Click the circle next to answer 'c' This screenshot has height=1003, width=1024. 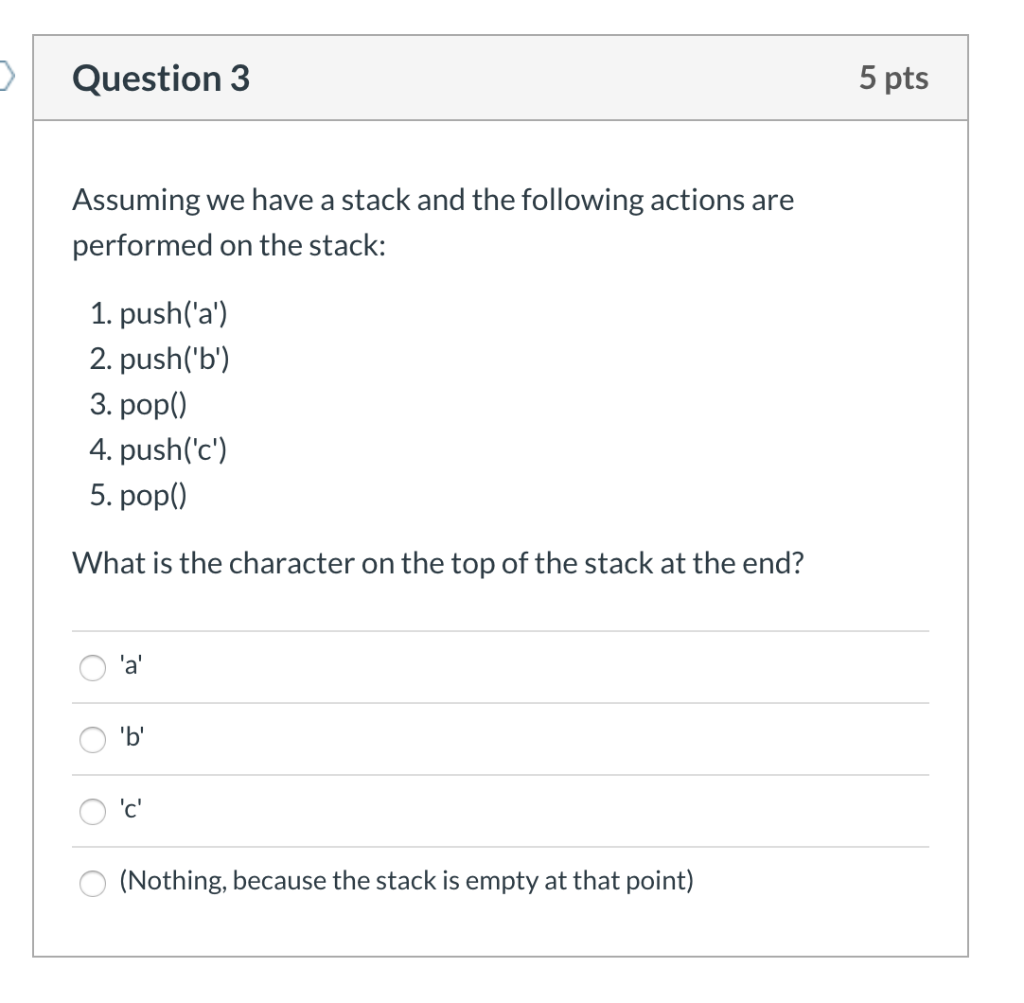tap(92, 810)
